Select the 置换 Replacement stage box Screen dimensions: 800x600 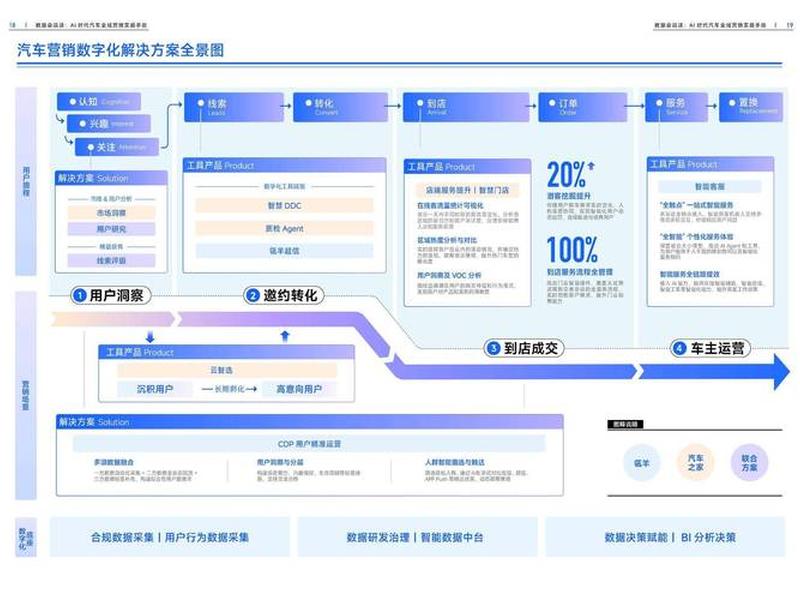click(x=751, y=107)
